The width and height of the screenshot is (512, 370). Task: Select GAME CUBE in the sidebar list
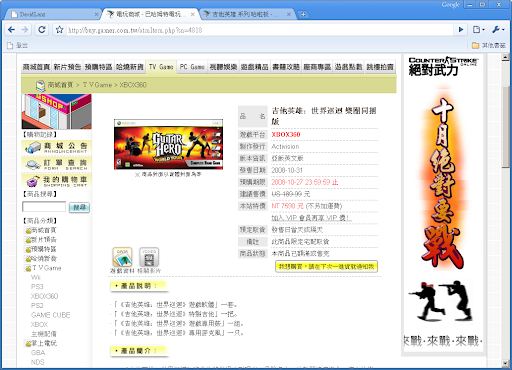51,315
